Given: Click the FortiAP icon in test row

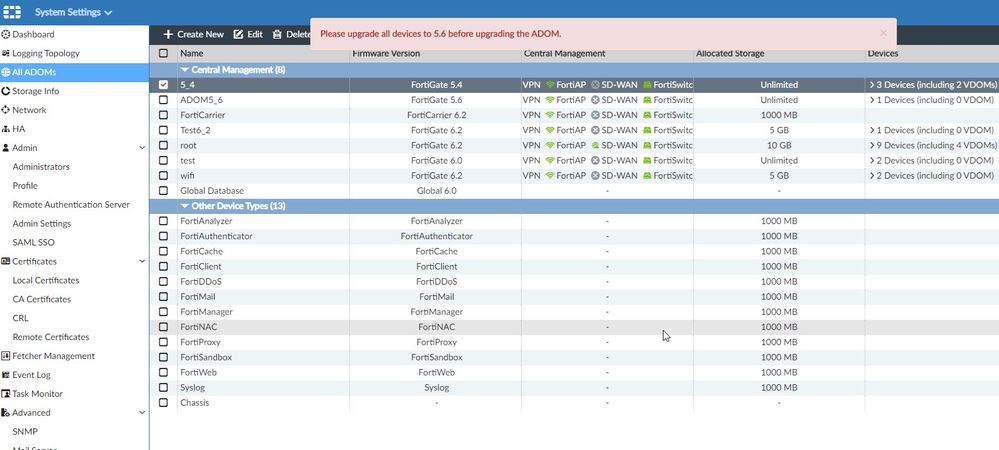Looking at the screenshot, I should 550,161.
